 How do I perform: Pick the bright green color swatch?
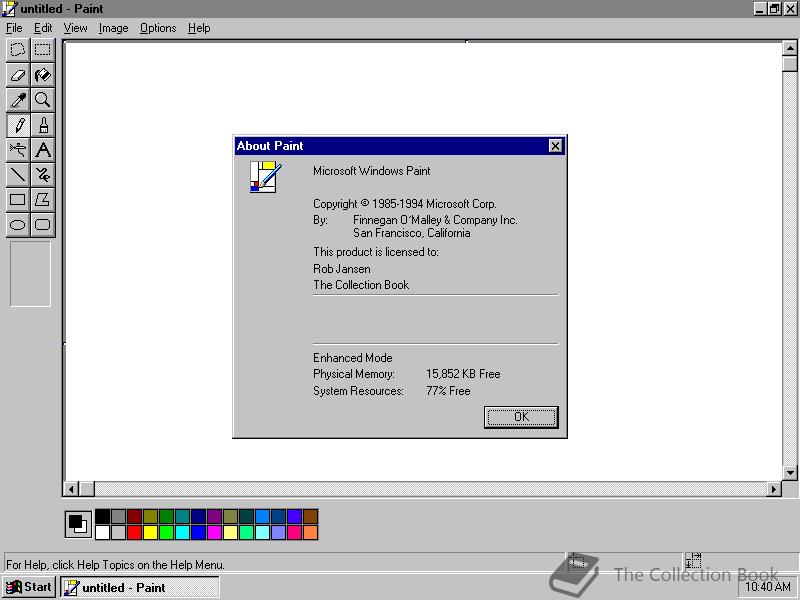[166, 532]
